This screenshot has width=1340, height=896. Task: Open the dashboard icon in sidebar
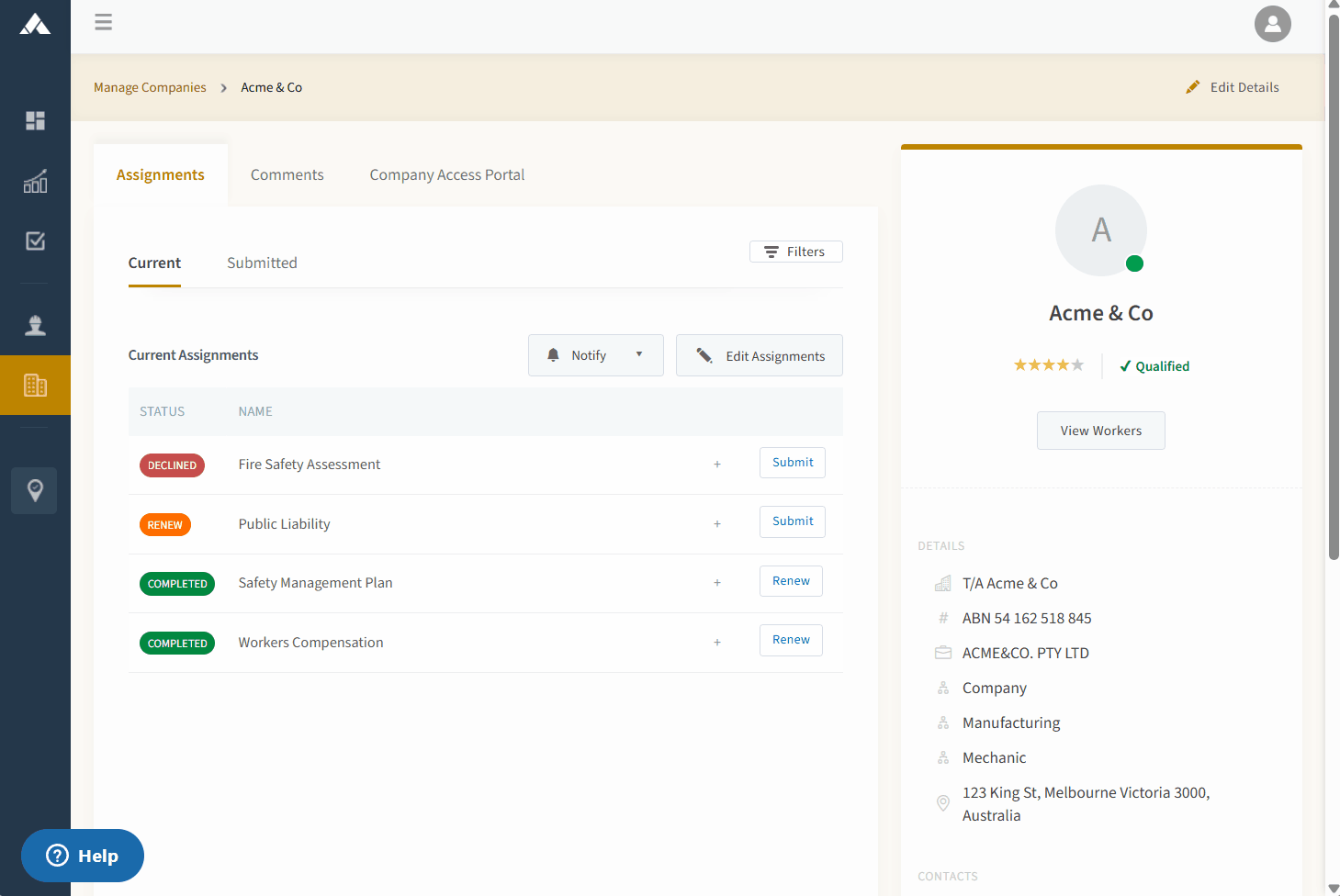point(35,120)
